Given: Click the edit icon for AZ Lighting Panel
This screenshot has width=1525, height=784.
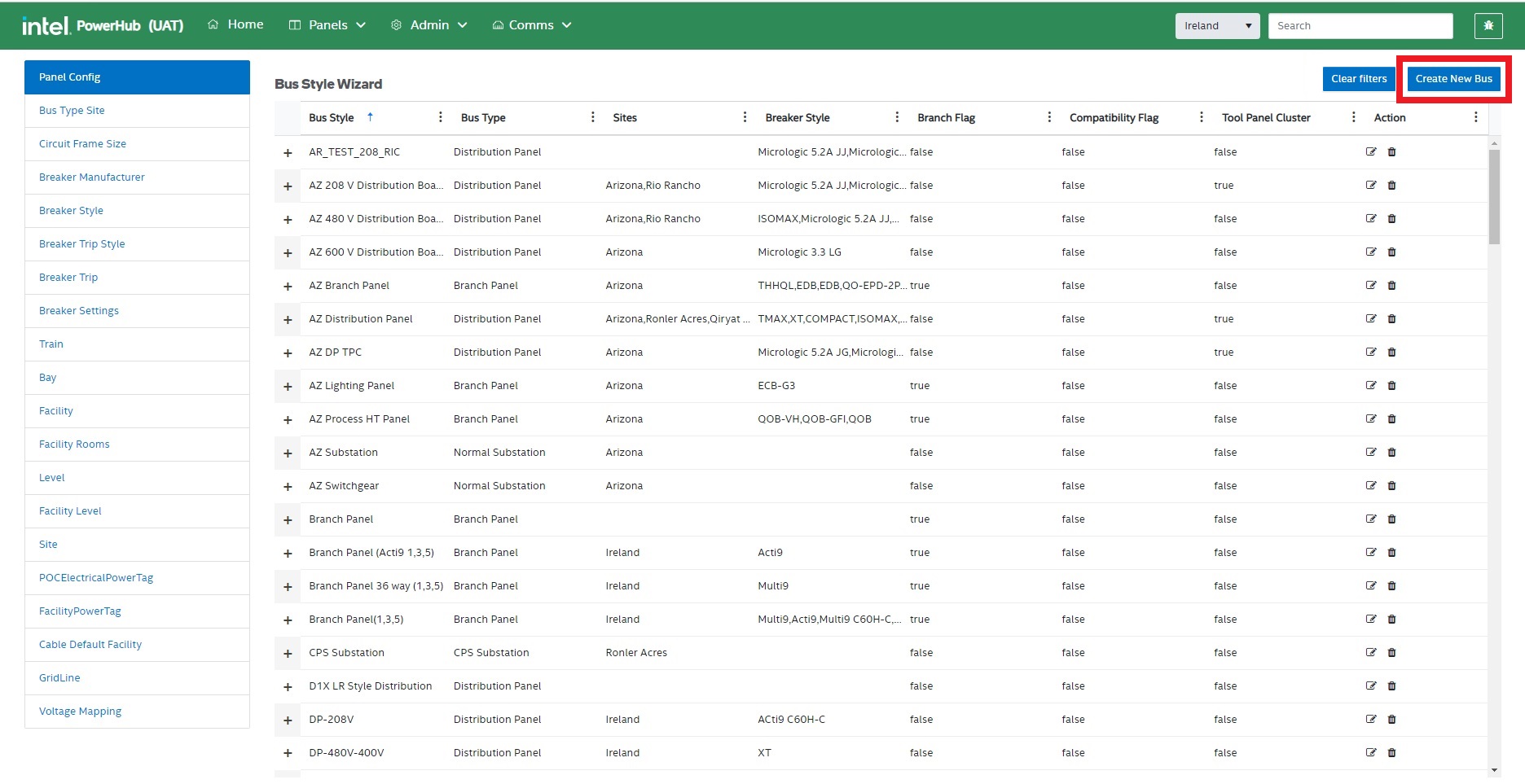Looking at the screenshot, I should (x=1371, y=386).
